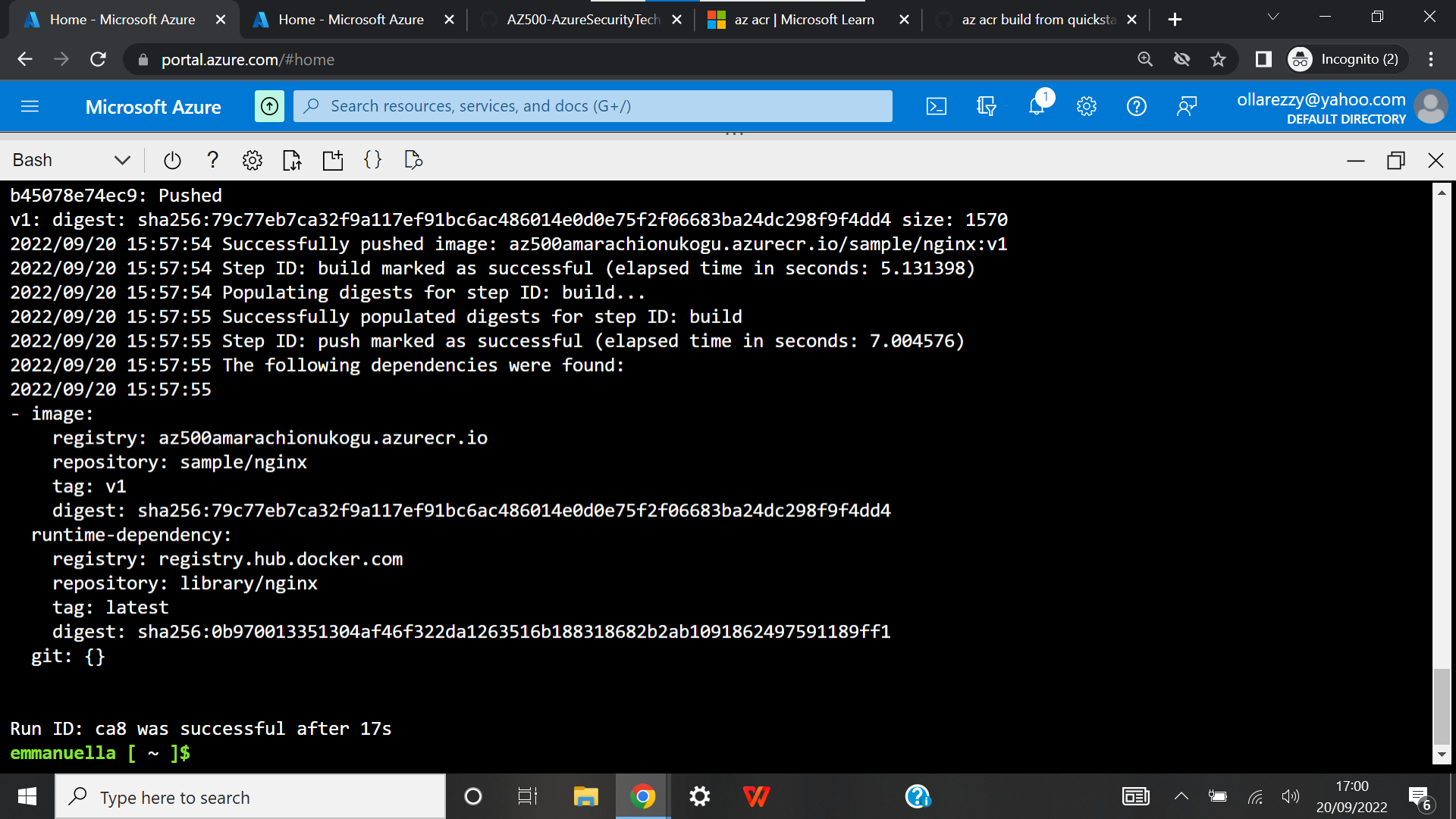Open a new Cloud Shell session
Viewport: 1456px width, 819px height.
point(332,160)
